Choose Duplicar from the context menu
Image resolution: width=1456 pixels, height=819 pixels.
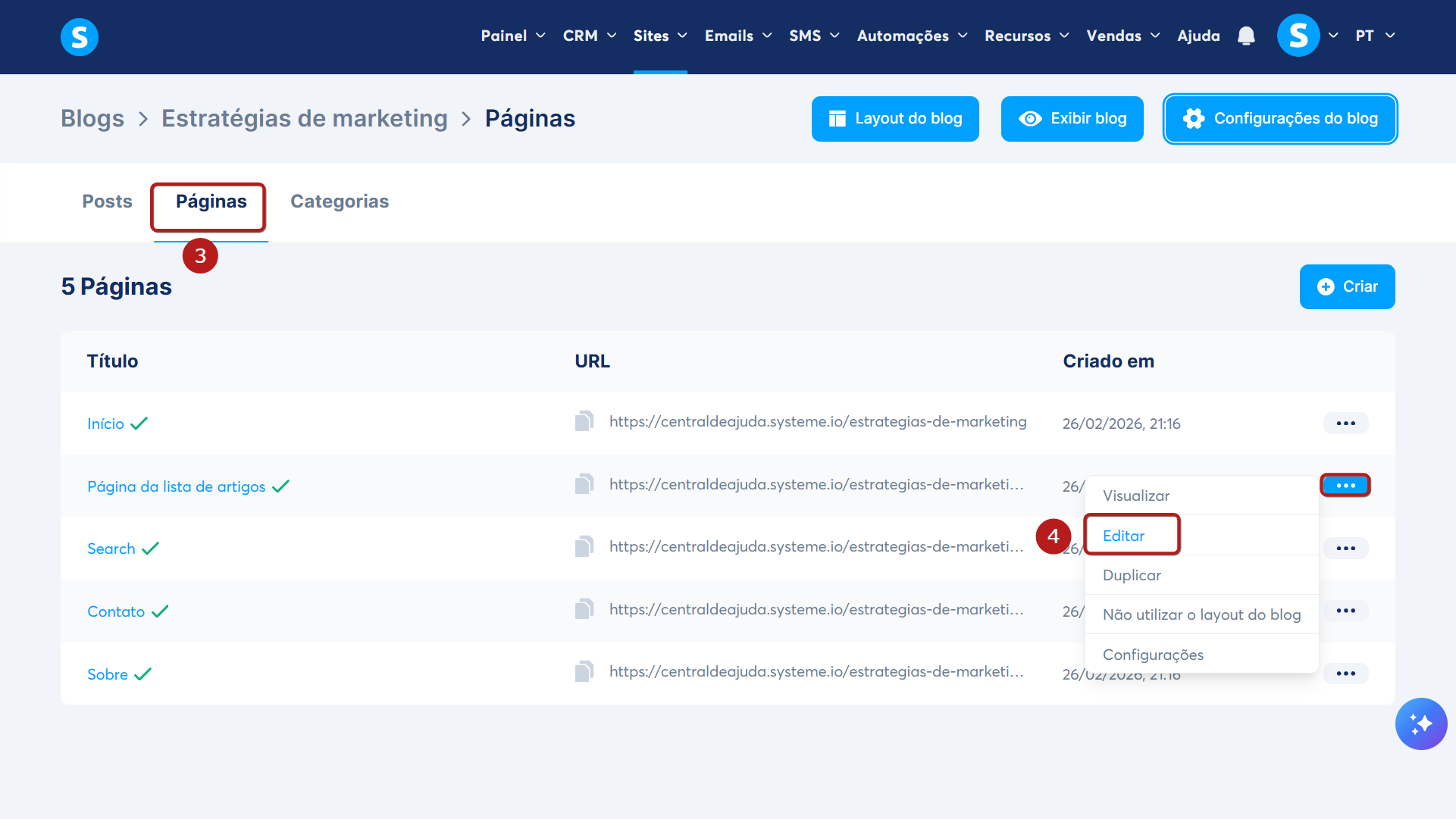coord(1132,575)
